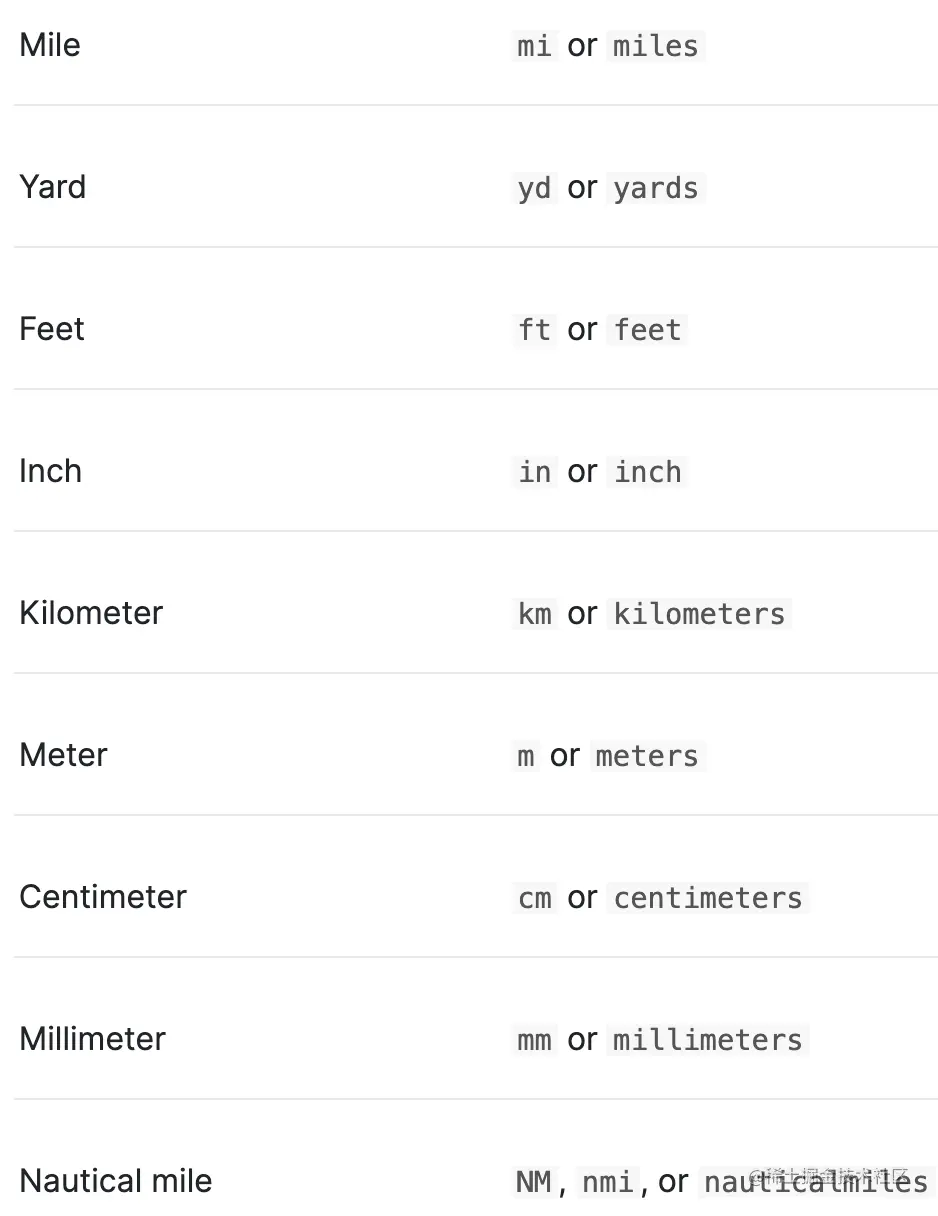Click the 'miles' code text
This screenshot has width=938, height=1216.
(656, 46)
